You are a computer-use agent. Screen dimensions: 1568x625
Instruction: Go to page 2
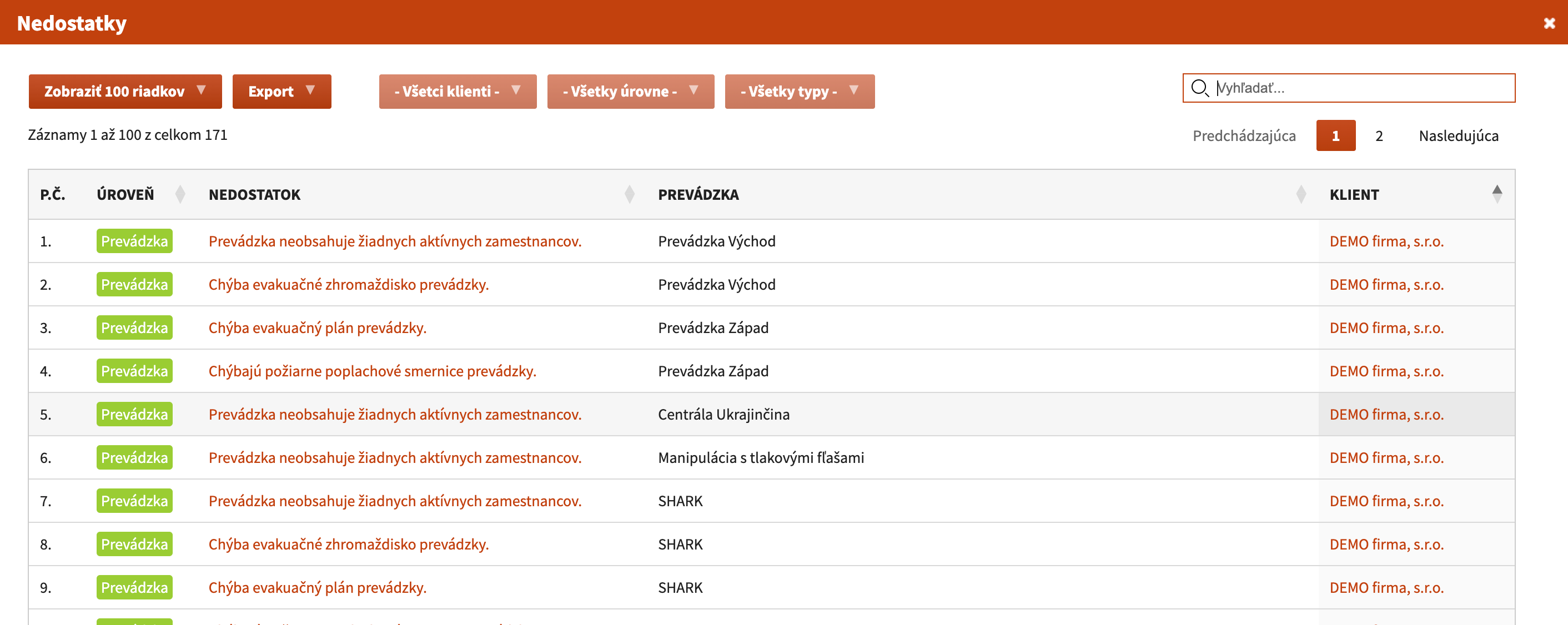tap(1379, 135)
